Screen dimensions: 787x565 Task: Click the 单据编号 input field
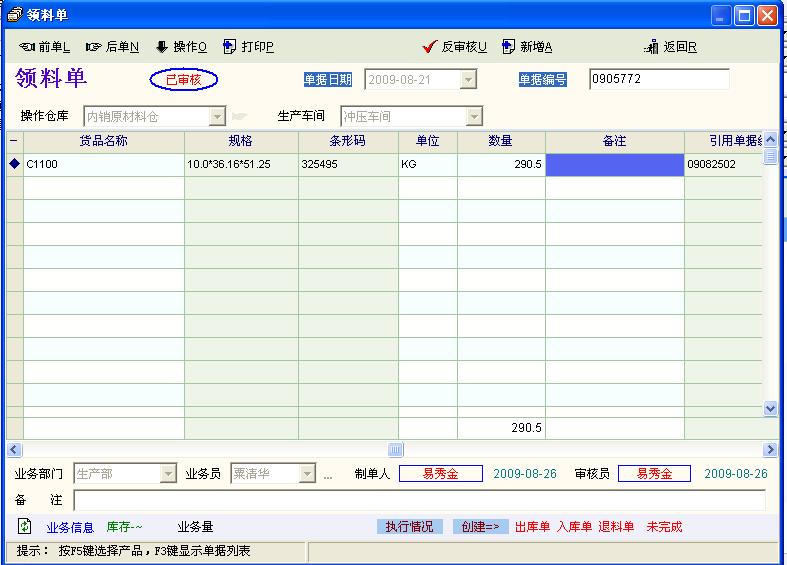[x=658, y=79]
